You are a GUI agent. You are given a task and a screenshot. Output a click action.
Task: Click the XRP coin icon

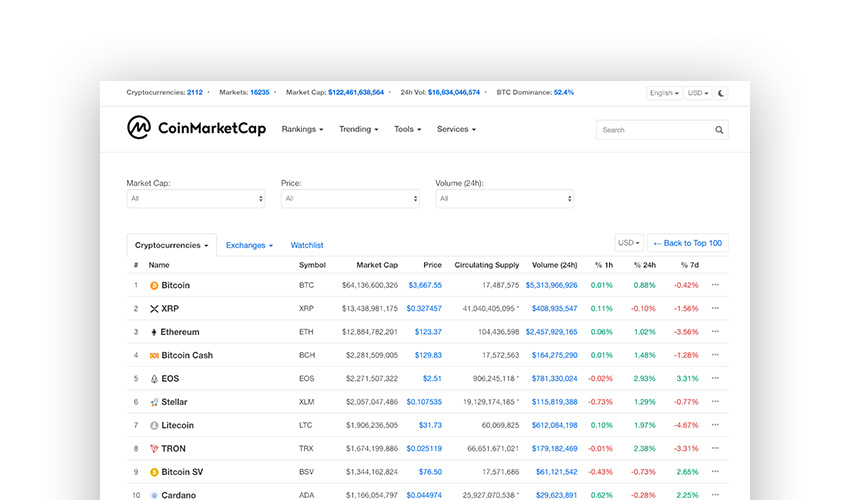point(154,309)
